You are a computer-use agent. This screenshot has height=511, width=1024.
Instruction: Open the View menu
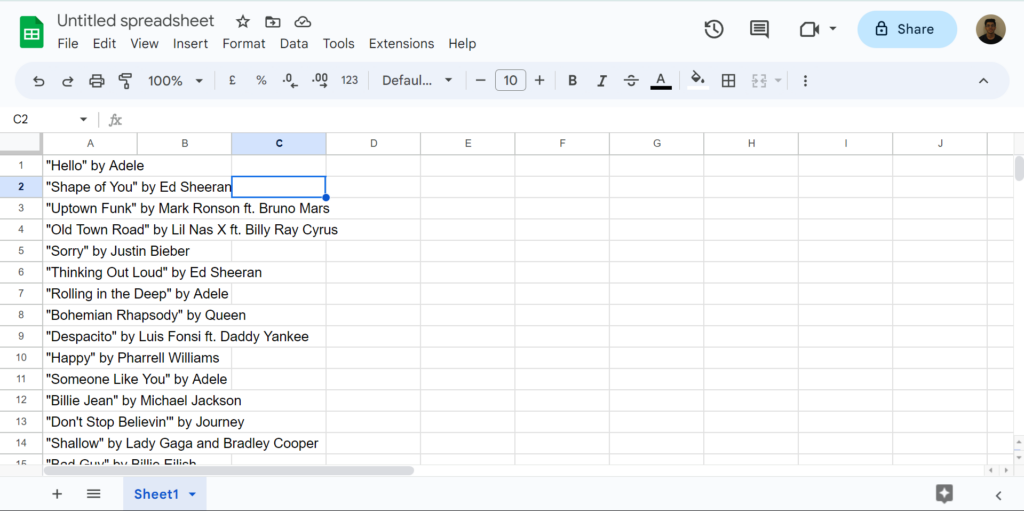[144, 44]
